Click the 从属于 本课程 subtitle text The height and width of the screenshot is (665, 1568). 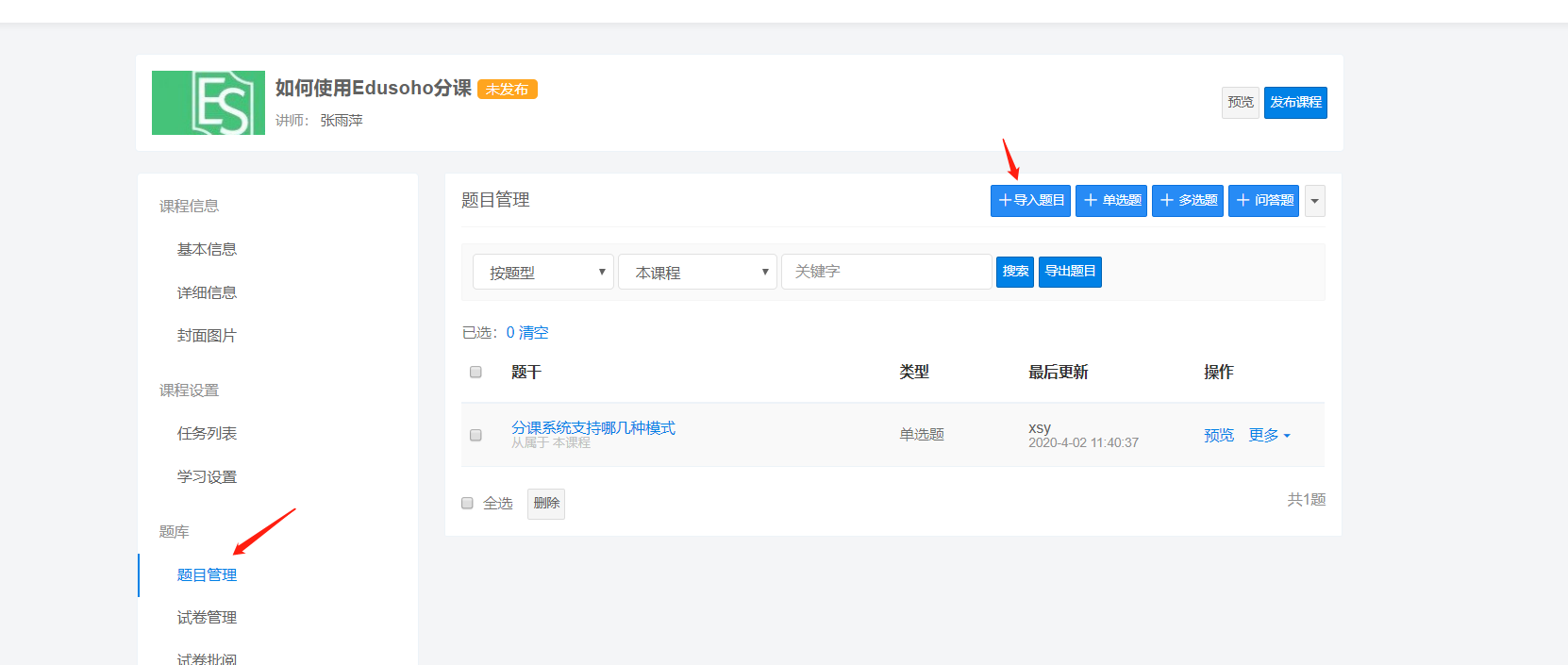(551, 442)
